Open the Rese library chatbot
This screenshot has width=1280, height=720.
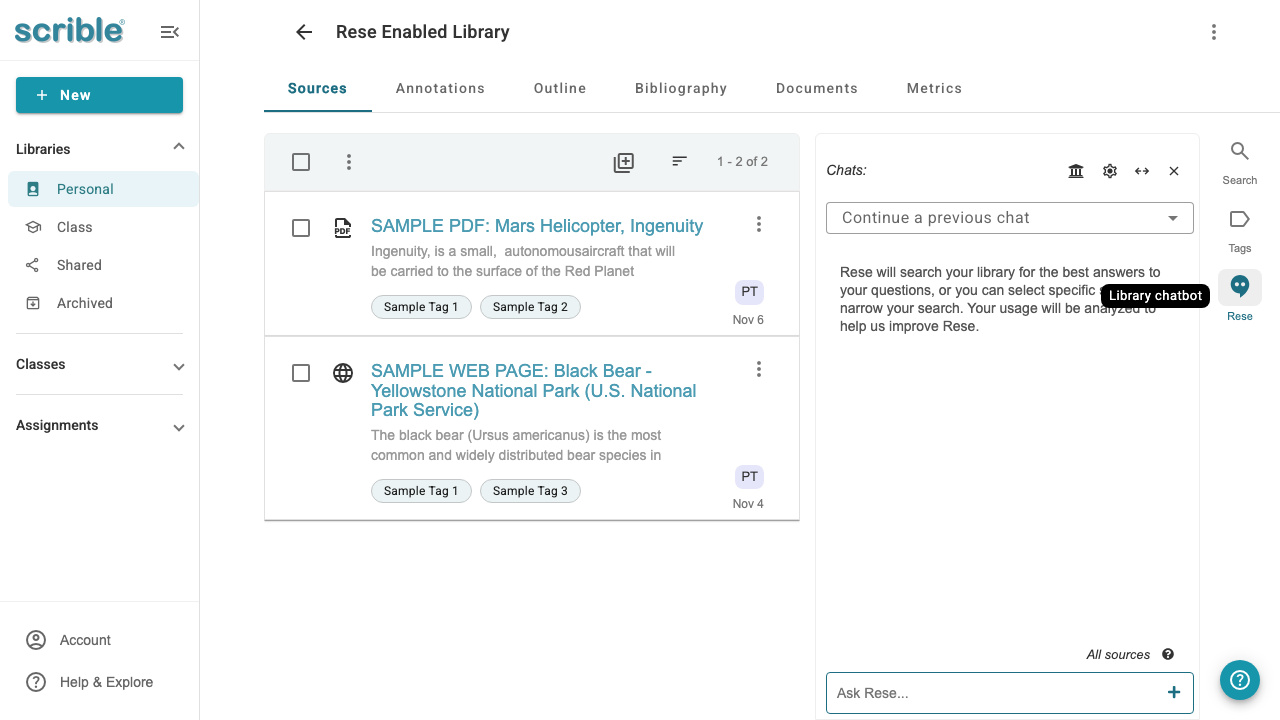[x=1239, y=287]
